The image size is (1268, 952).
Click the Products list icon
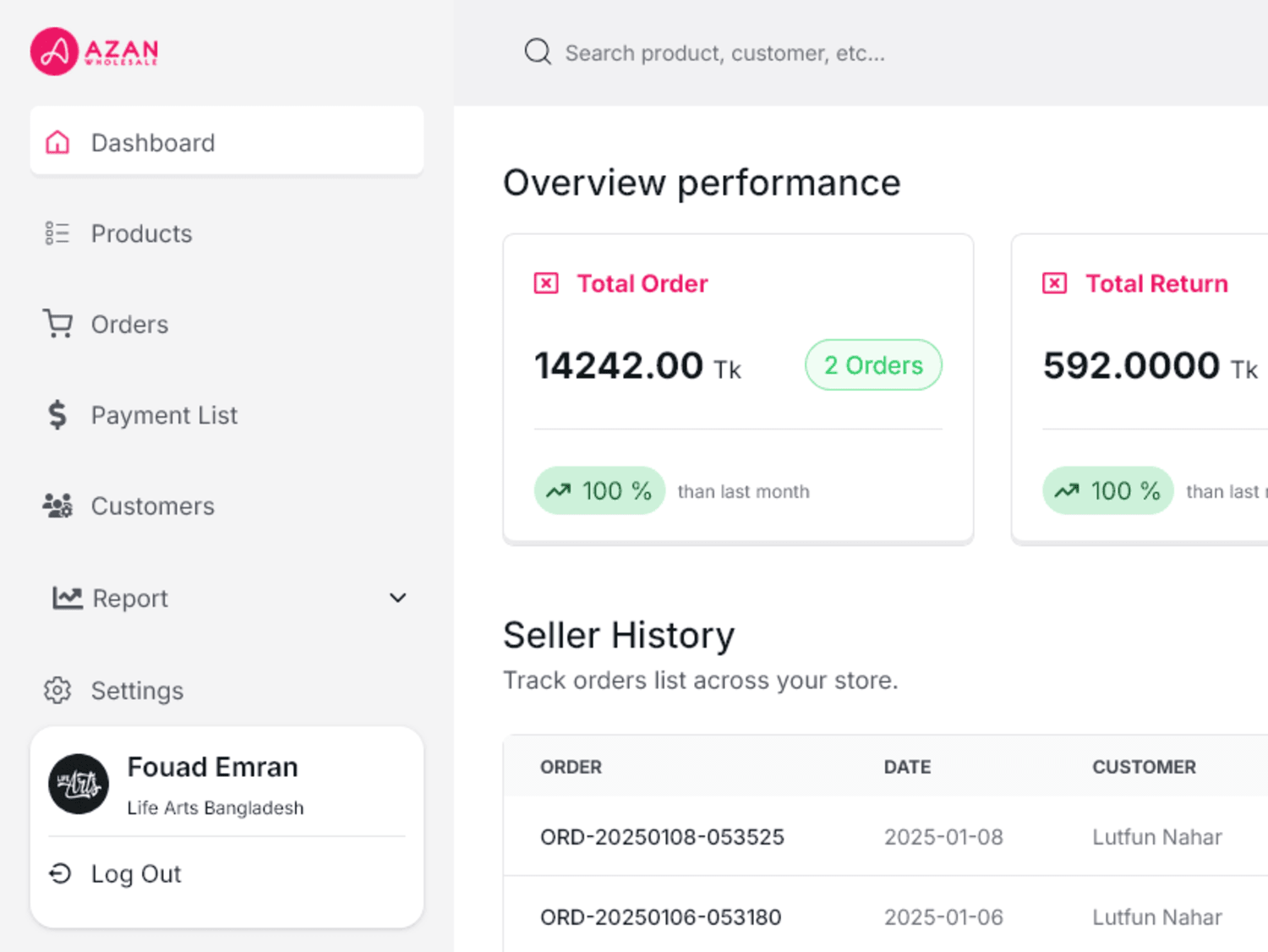click(57, 233)
